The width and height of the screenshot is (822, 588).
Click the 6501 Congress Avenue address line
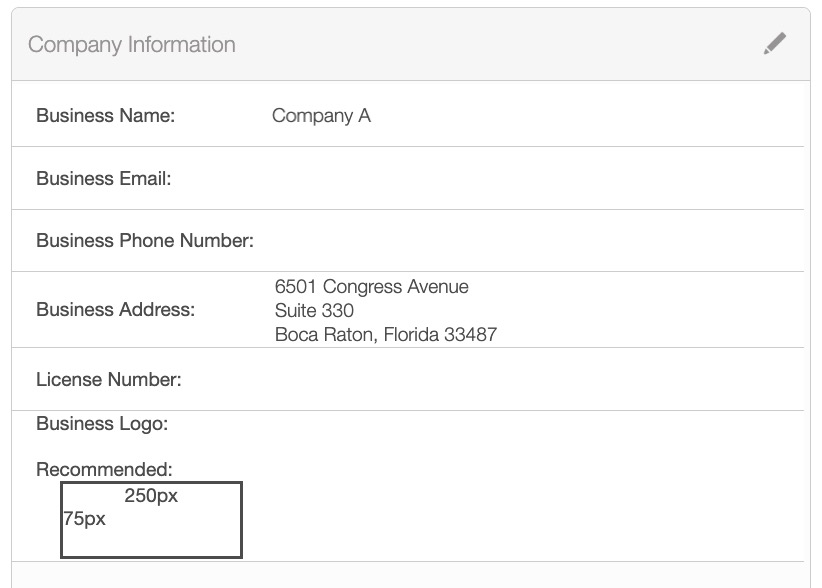click(x=371, y=287)
